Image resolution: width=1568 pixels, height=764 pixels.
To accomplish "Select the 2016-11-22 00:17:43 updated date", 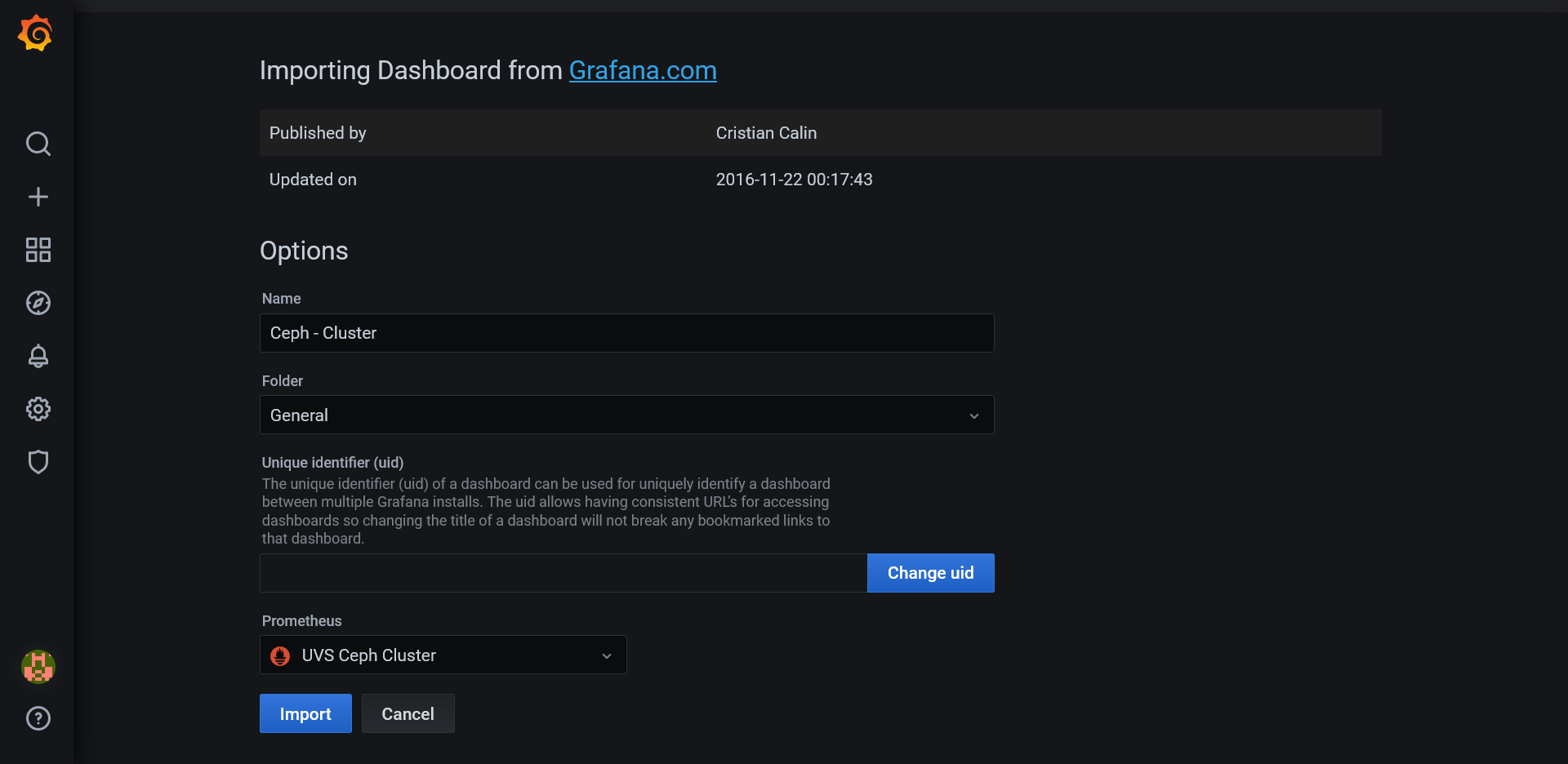I will pos(794,180).
